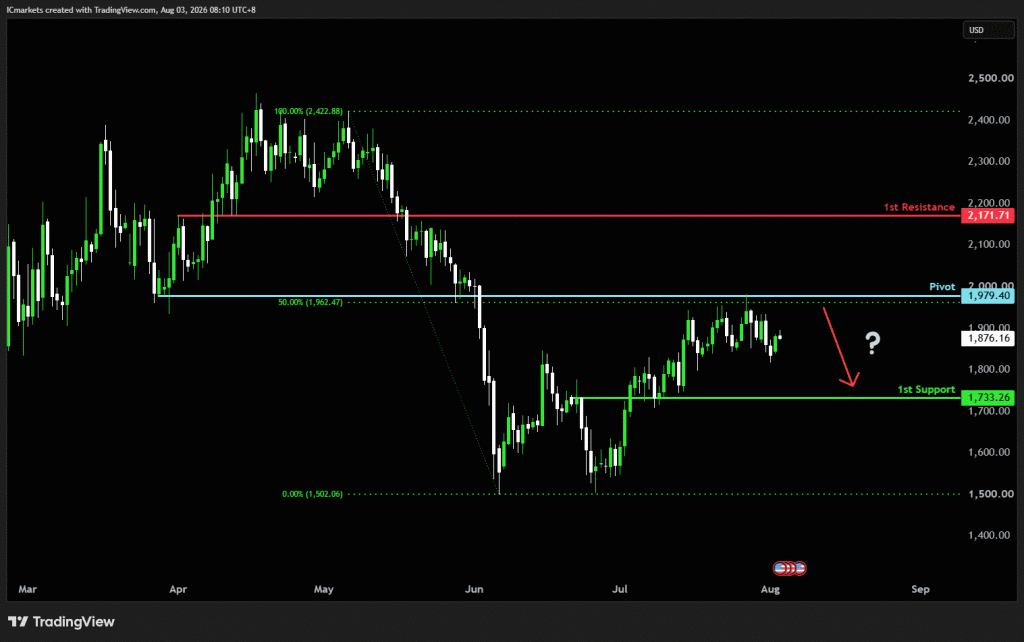Viewport: 1024px width, 642px height.
Task: Select the red downward arrow drawing
Action: coord(840,347)
